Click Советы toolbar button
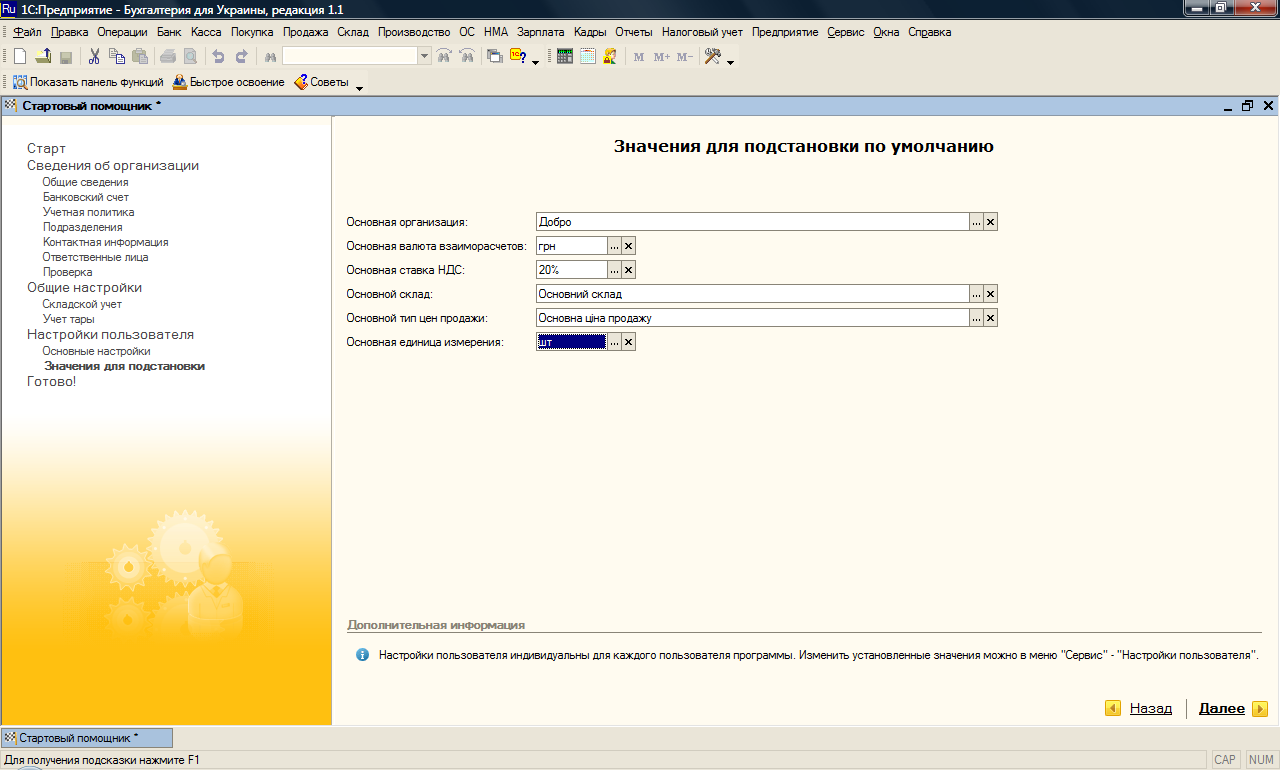Image resolution: width=1280 pixels, height=770 pixels. coord(321,82)
